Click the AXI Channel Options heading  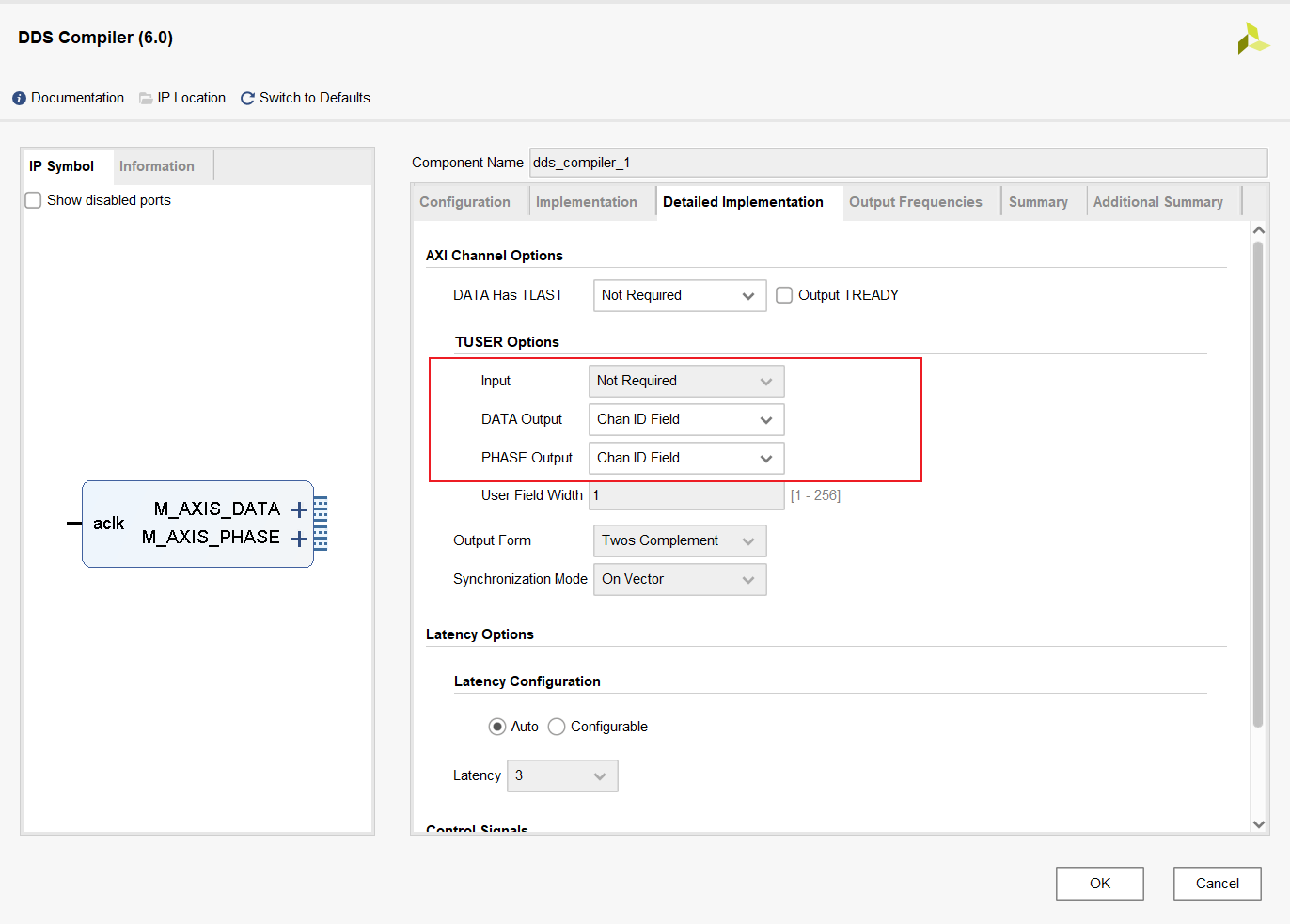[x=495, y=256]
